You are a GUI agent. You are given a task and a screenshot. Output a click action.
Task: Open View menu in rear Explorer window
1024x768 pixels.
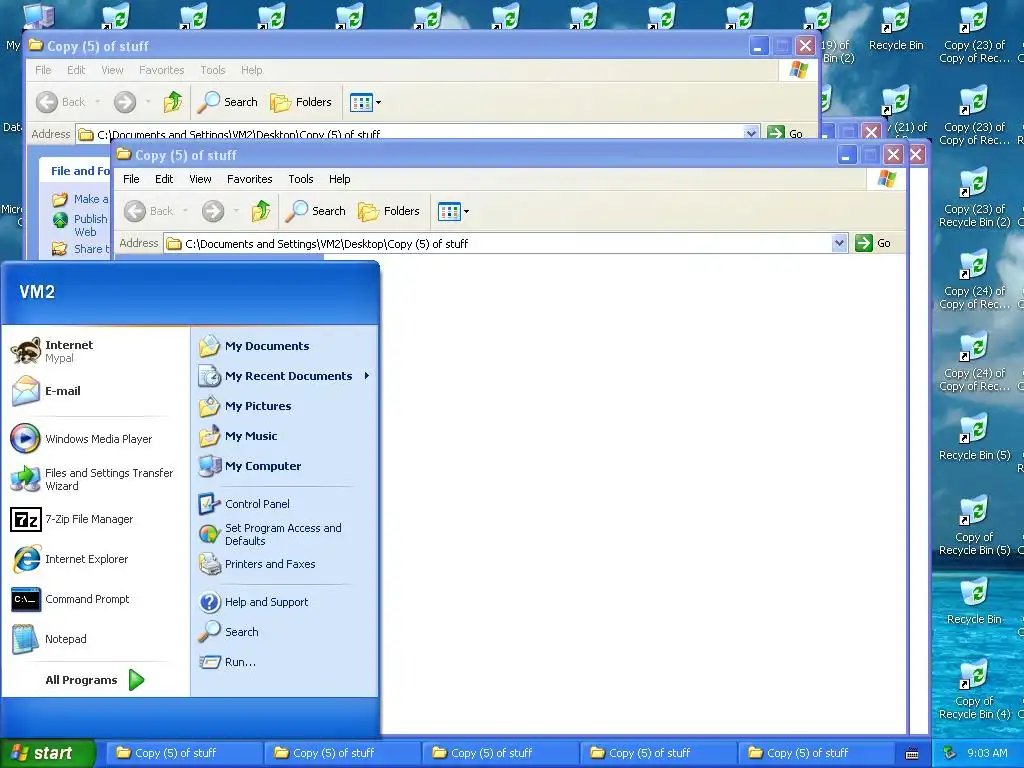point(112,70)
